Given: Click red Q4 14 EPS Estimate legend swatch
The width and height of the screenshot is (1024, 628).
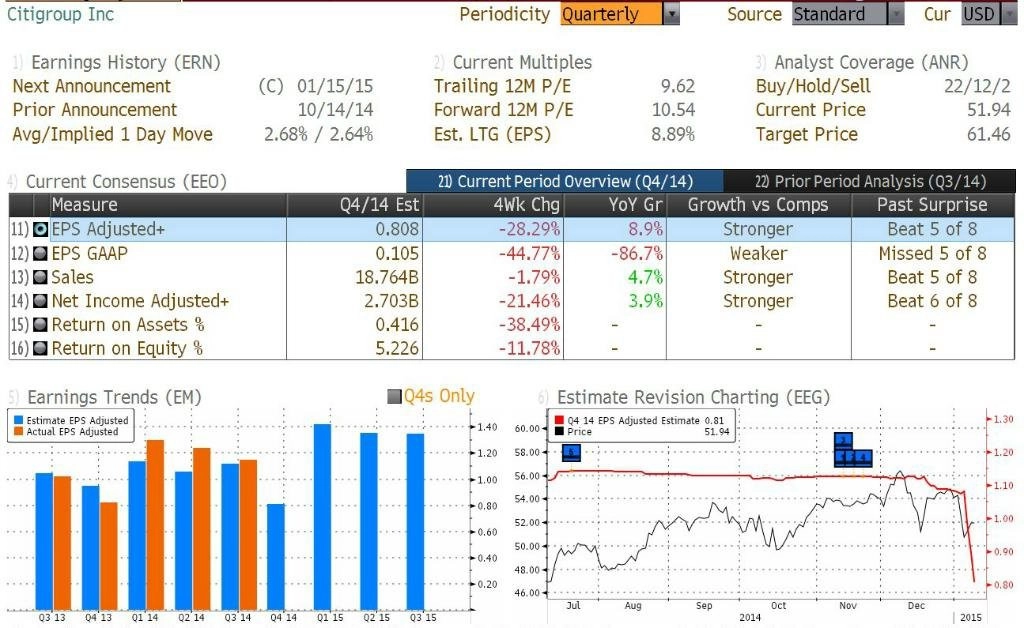Looking at the screenshot, I should click(x=559, y=420).
